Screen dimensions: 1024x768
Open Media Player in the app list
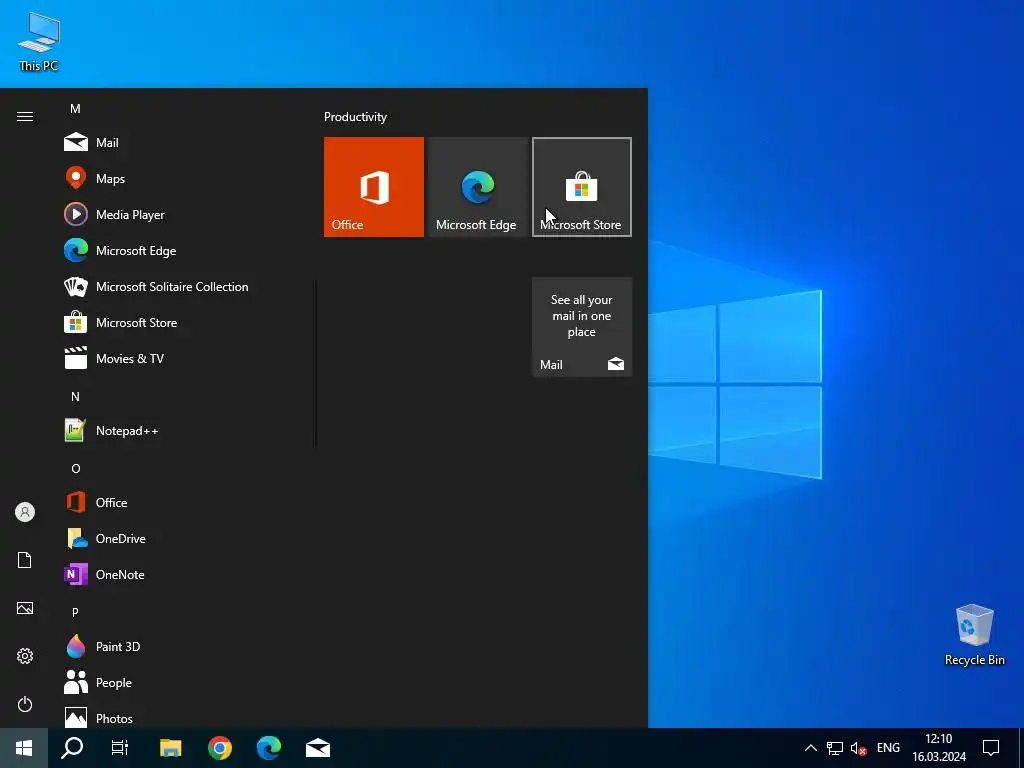coord(185,214)
